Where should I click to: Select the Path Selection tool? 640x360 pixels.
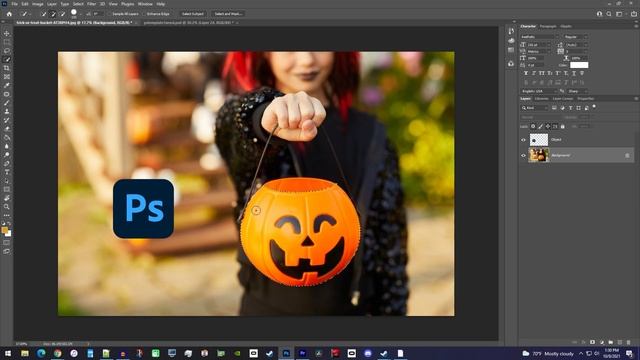pyautogui.click(x=7, y=181)
